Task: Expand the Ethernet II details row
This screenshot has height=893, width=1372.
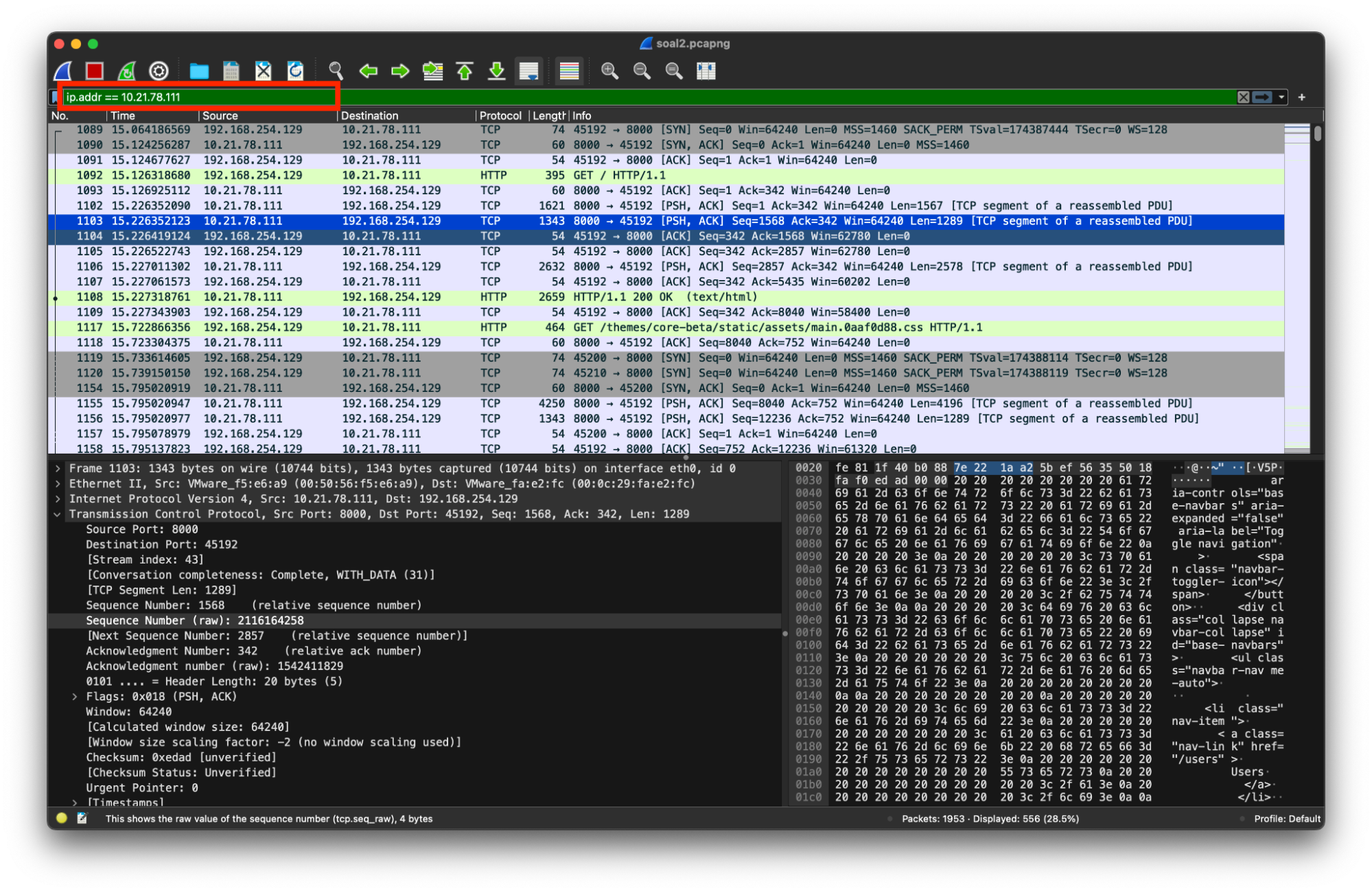Action: [x=58, y=484]
